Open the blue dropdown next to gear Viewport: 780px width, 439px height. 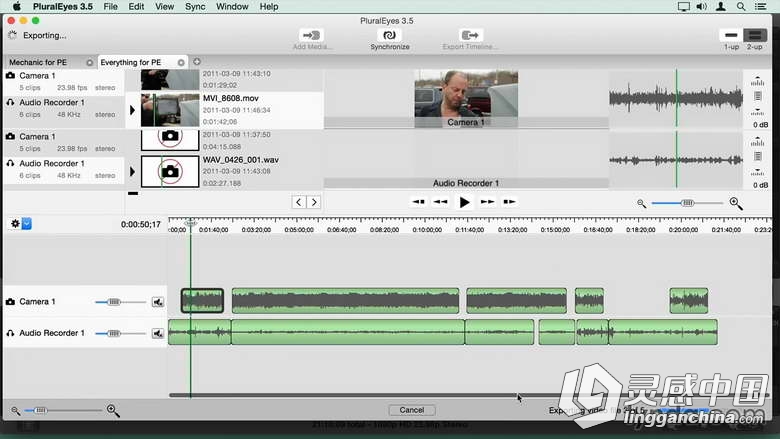(27, 224)
